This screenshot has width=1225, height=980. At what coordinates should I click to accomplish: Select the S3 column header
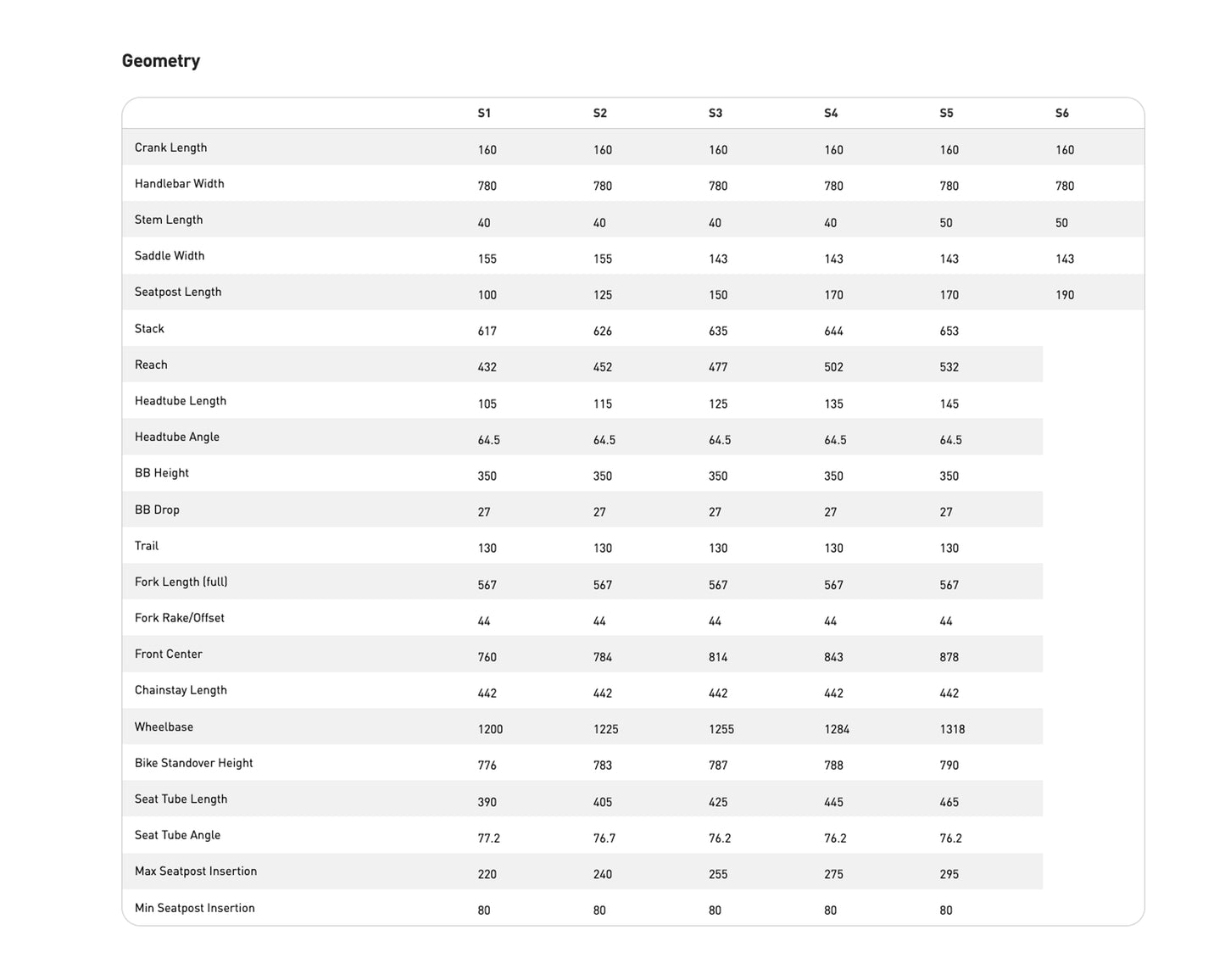[716, 114]
